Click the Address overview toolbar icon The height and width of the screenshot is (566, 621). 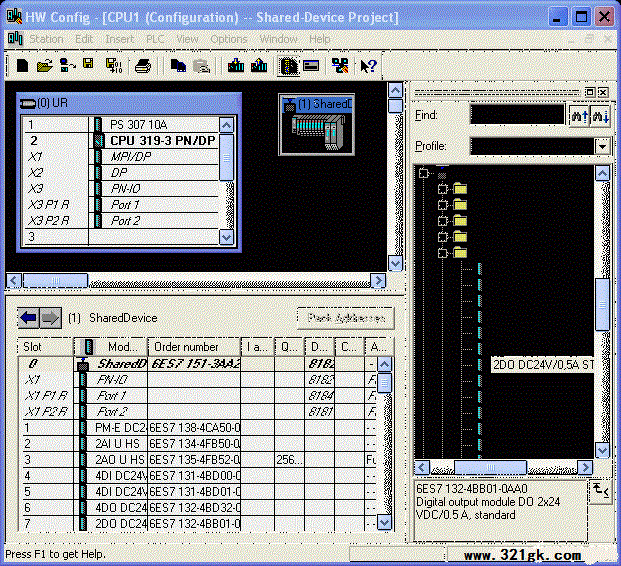(x=311, y=66)
